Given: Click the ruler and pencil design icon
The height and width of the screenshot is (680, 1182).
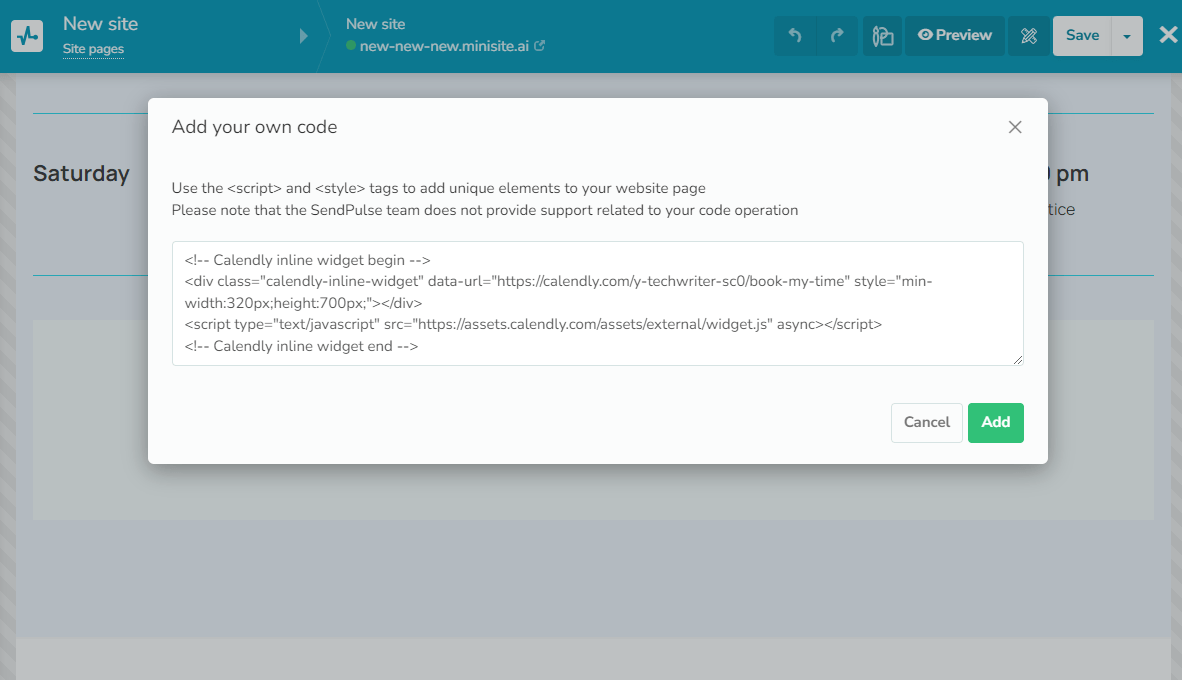Looking at the screenshot, I should 1029,36.
